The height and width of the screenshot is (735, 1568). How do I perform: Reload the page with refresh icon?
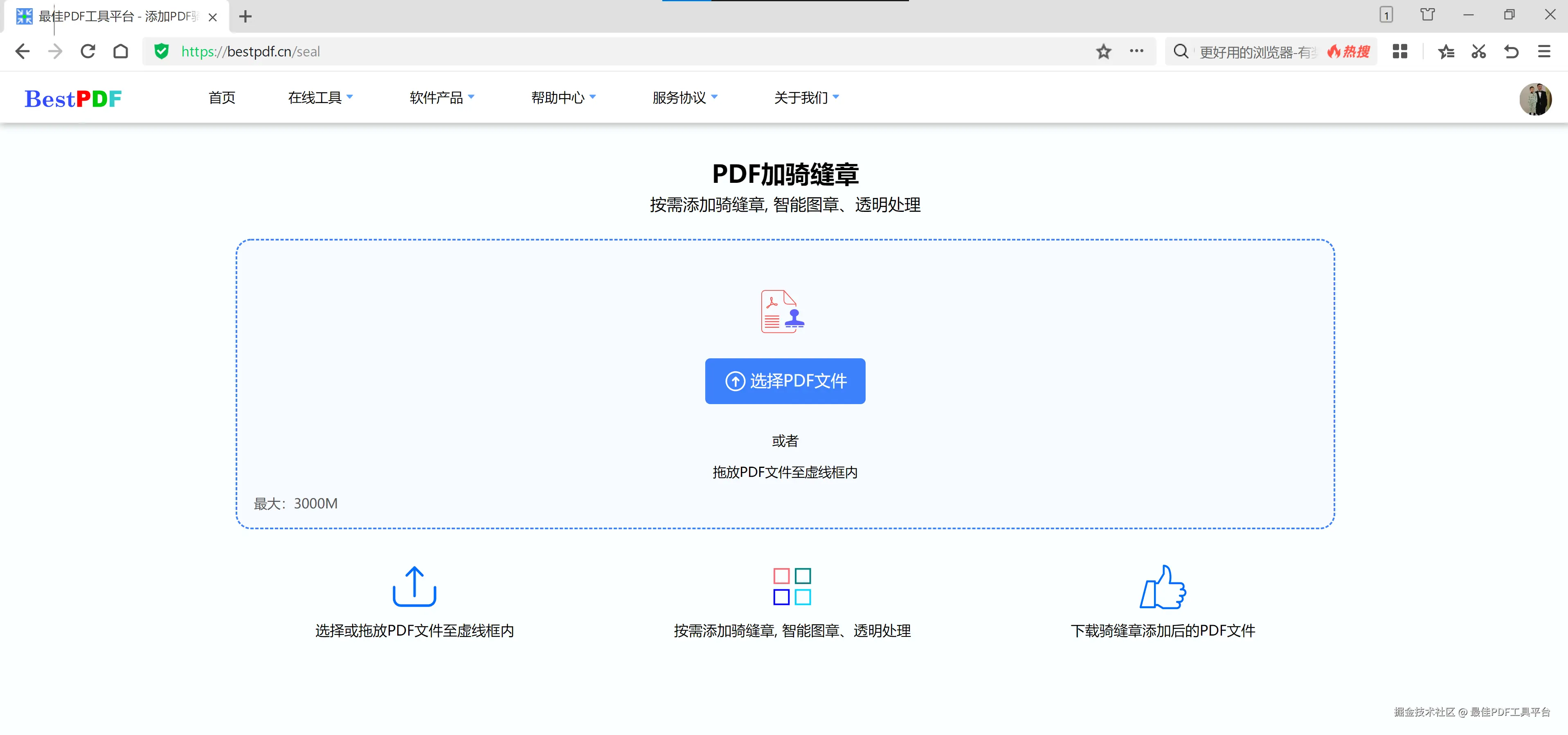88,52
